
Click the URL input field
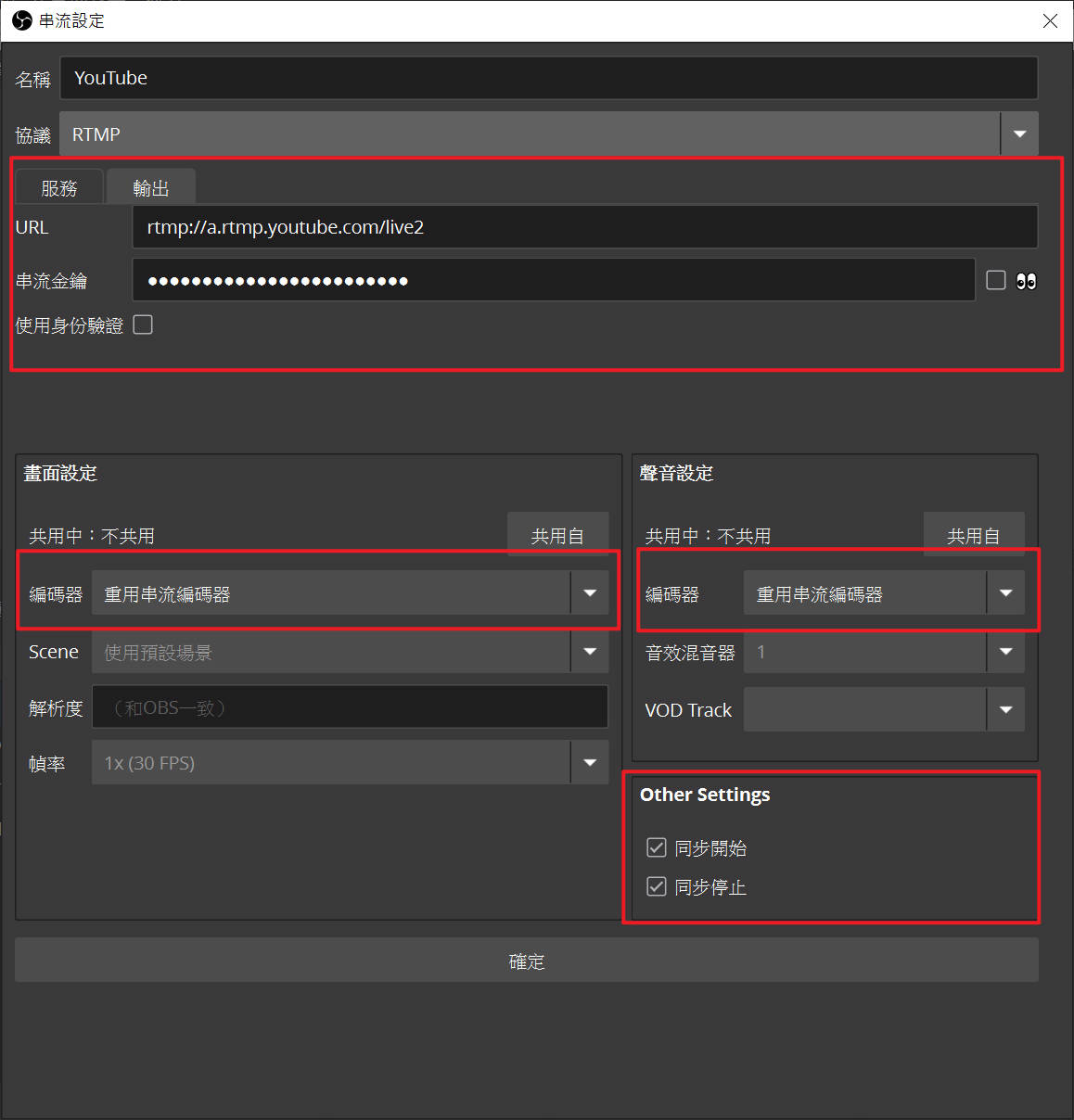584,227
